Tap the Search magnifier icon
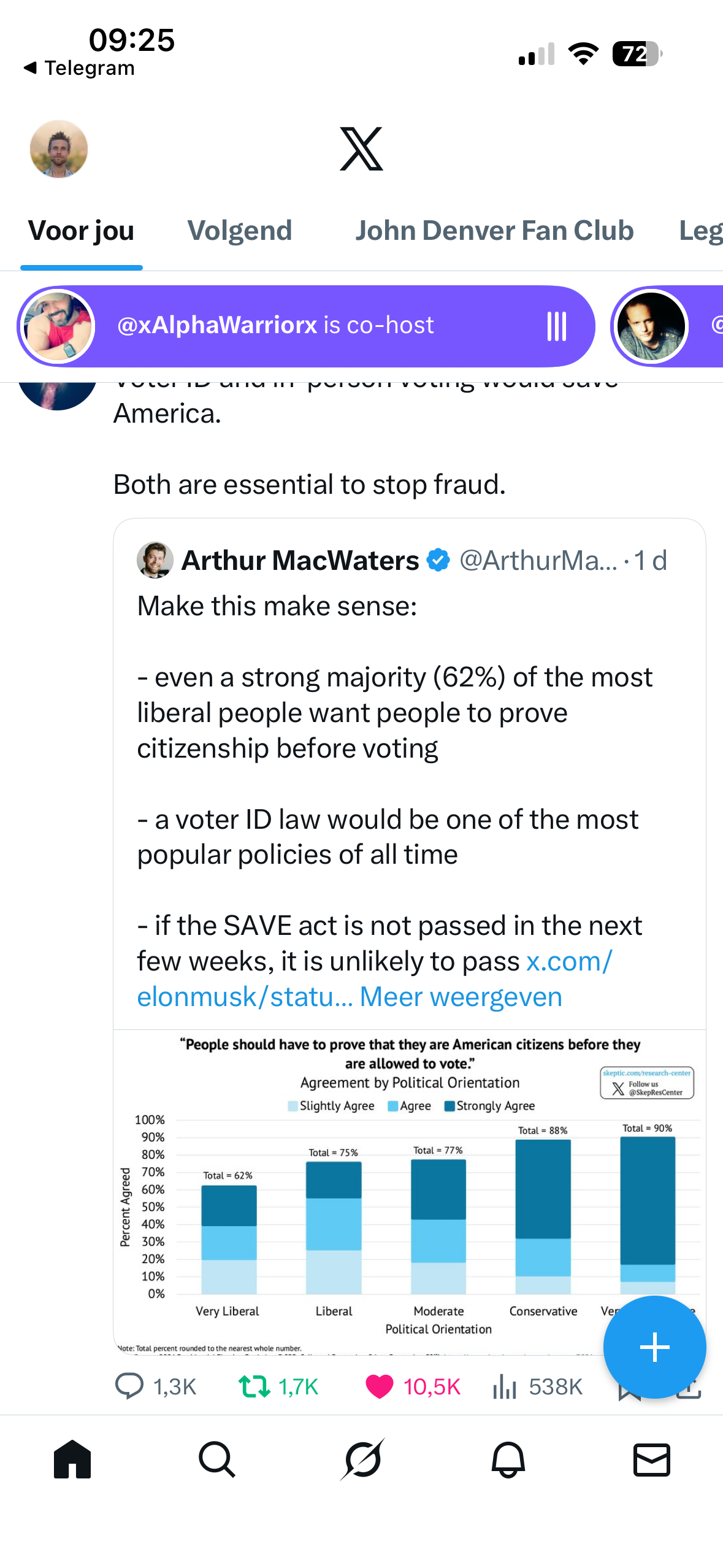Screen dimensions: 723x1568 coord(217,1459)
